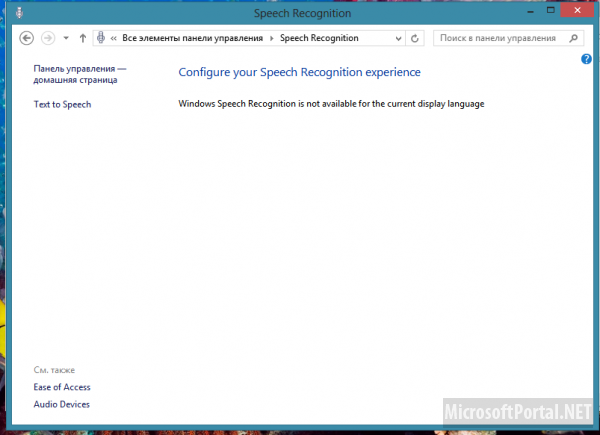Click the 'См. также' label
This screenshot has width=600, height=435.
(x=54, y=370)
